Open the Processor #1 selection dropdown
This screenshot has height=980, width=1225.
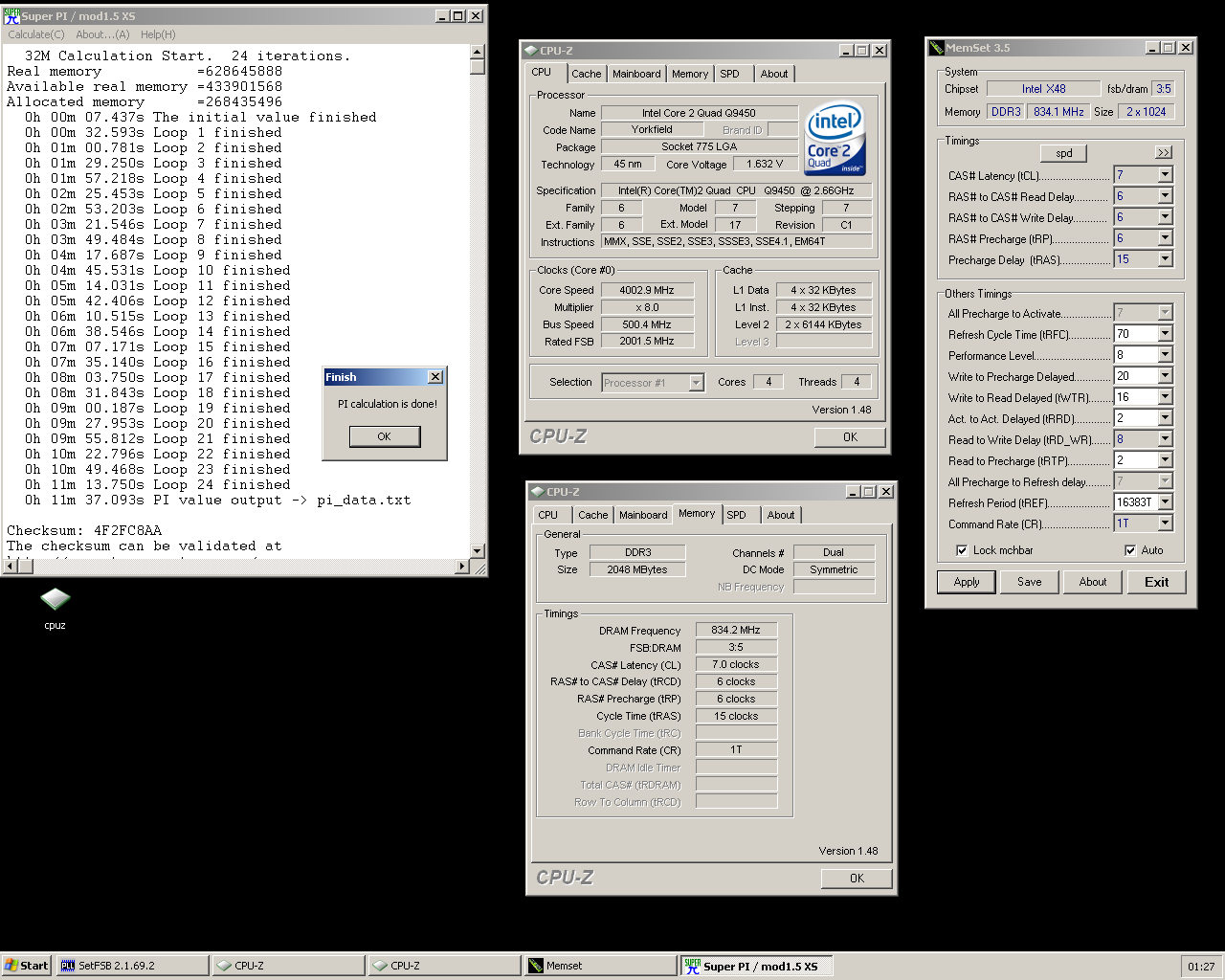click(696, 383)
